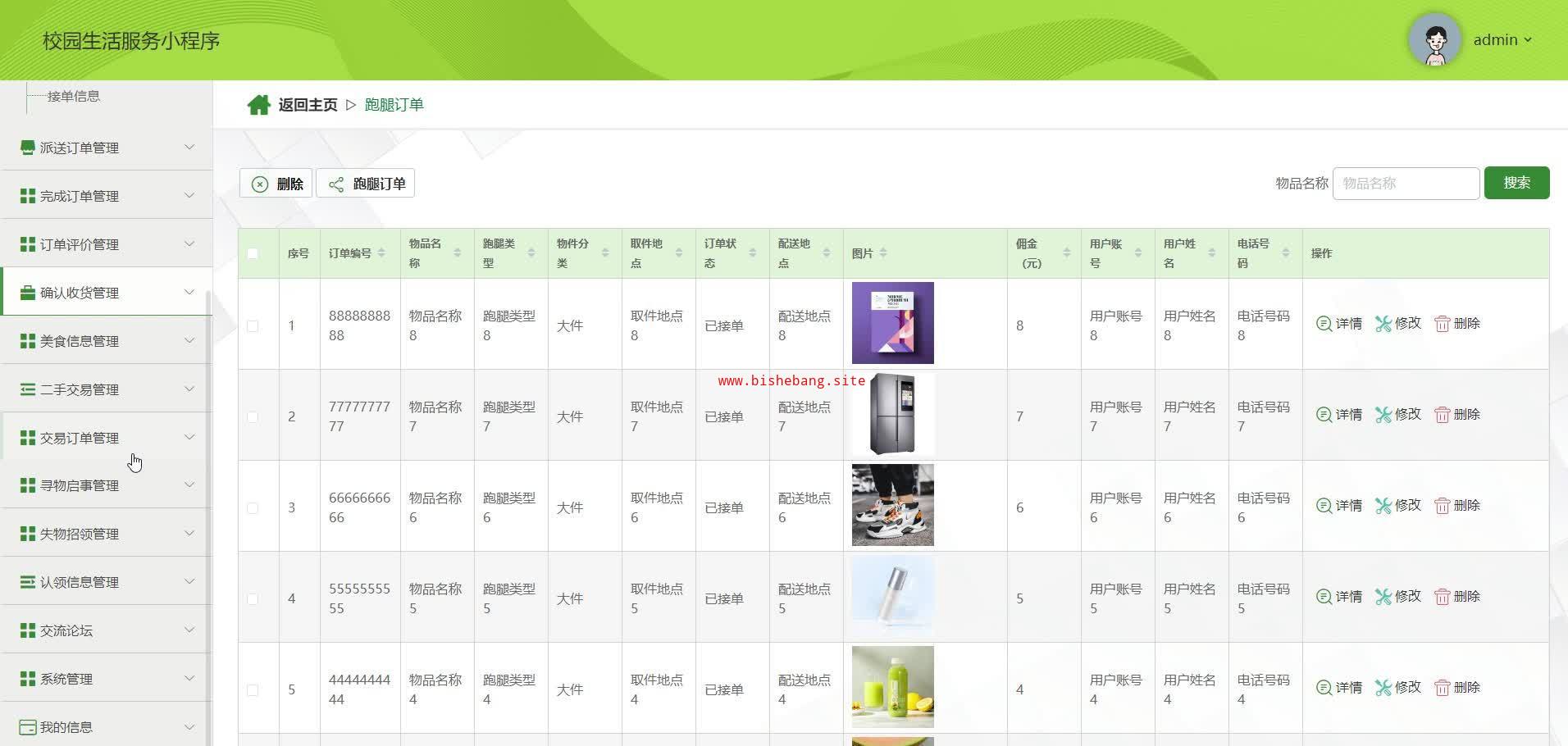Sort by 物品名称 column arrows

[x=458, y=253]
